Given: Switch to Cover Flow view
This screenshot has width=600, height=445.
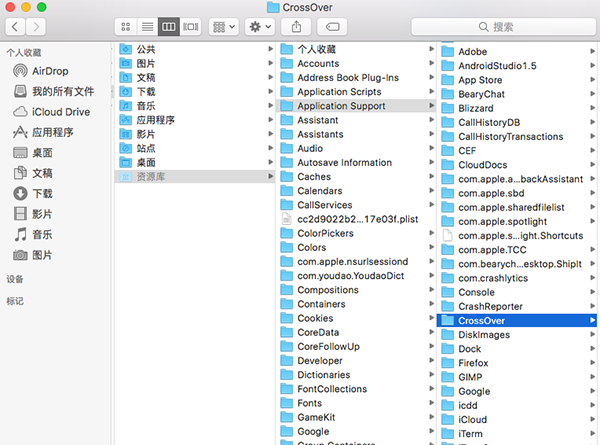Looking at the screenshot, I should click(x=192, y=26).
